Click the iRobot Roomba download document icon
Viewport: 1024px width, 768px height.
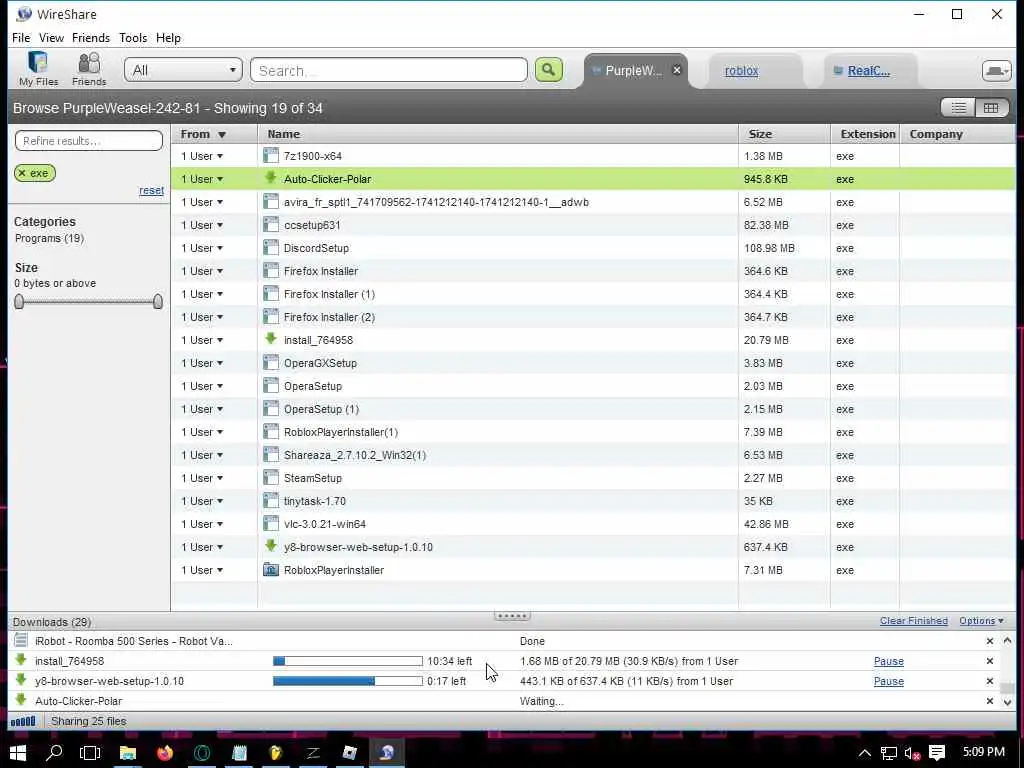(x=21, y=640)
